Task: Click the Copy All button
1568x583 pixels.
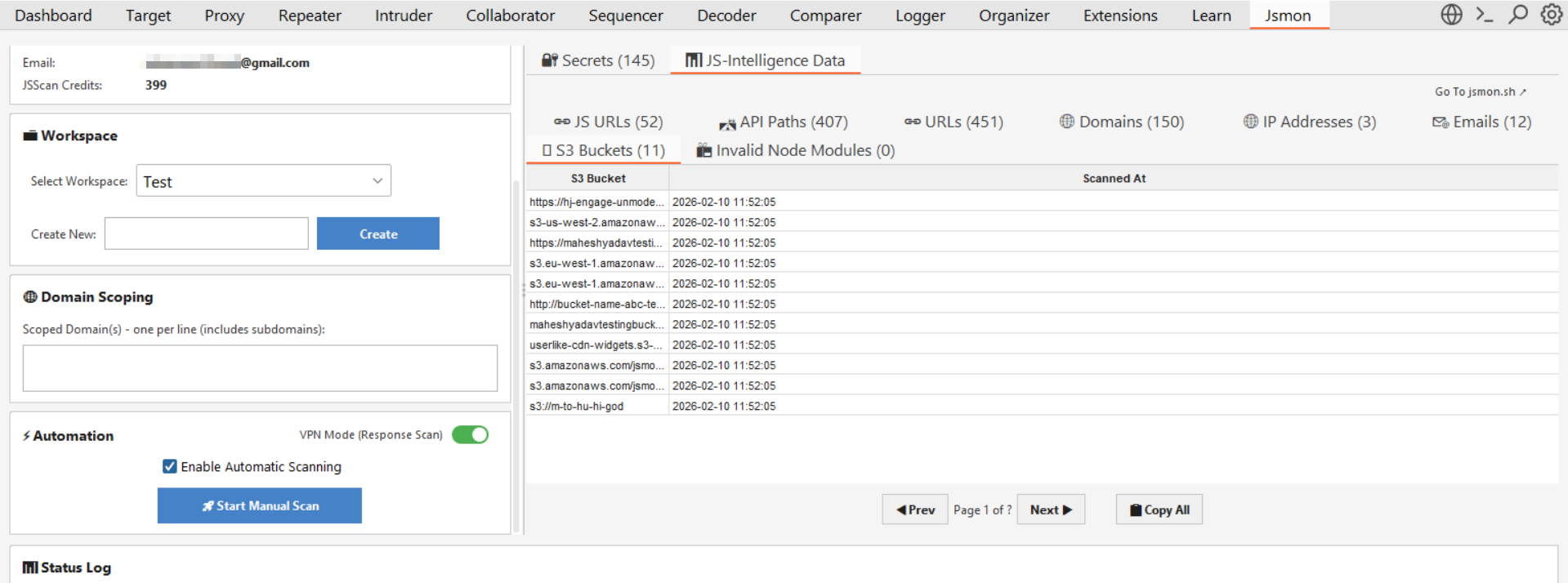Action: pos(1159,510)
